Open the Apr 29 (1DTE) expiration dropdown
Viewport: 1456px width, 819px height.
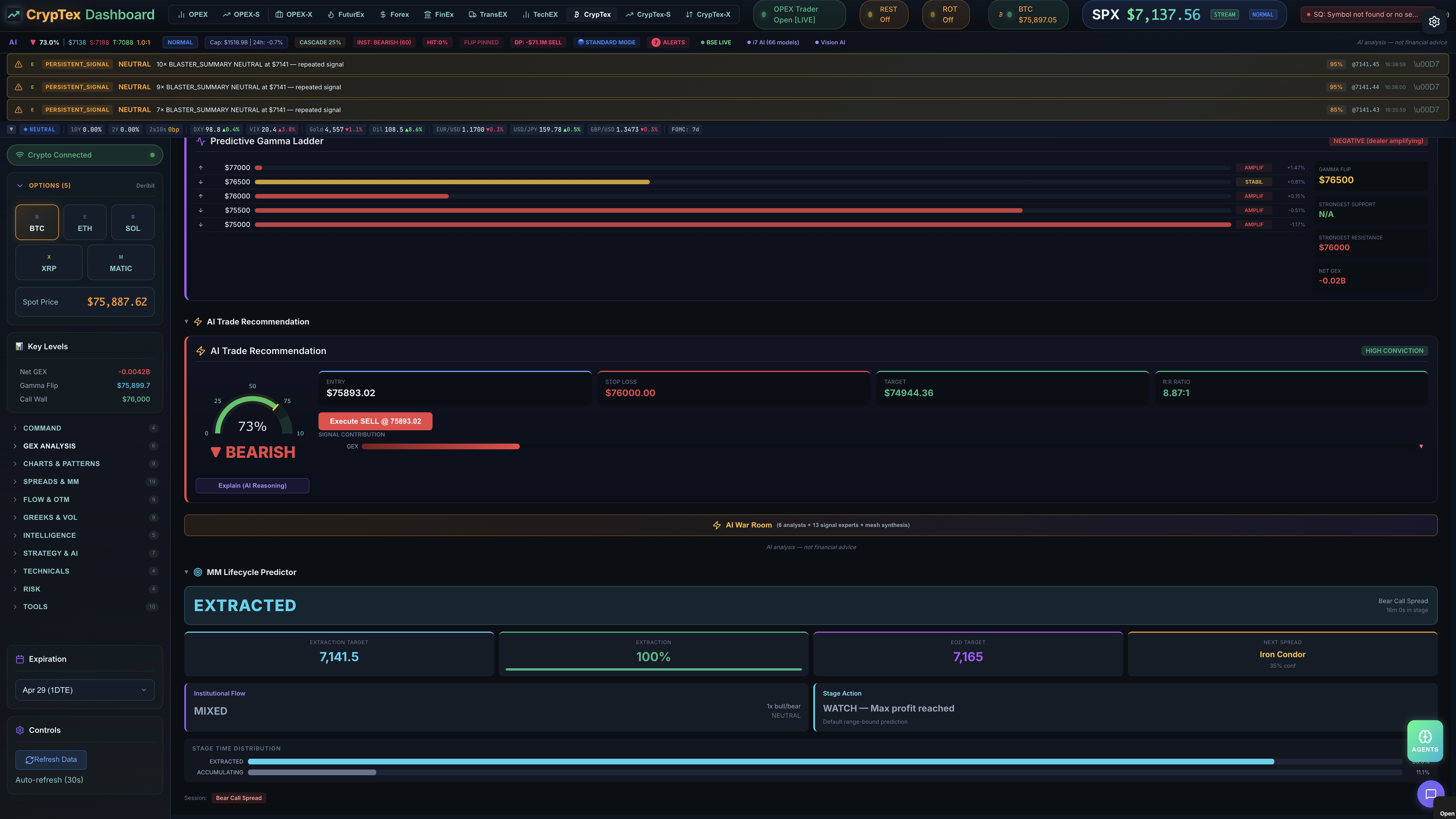pyautogui.click(x=85, y=690)
